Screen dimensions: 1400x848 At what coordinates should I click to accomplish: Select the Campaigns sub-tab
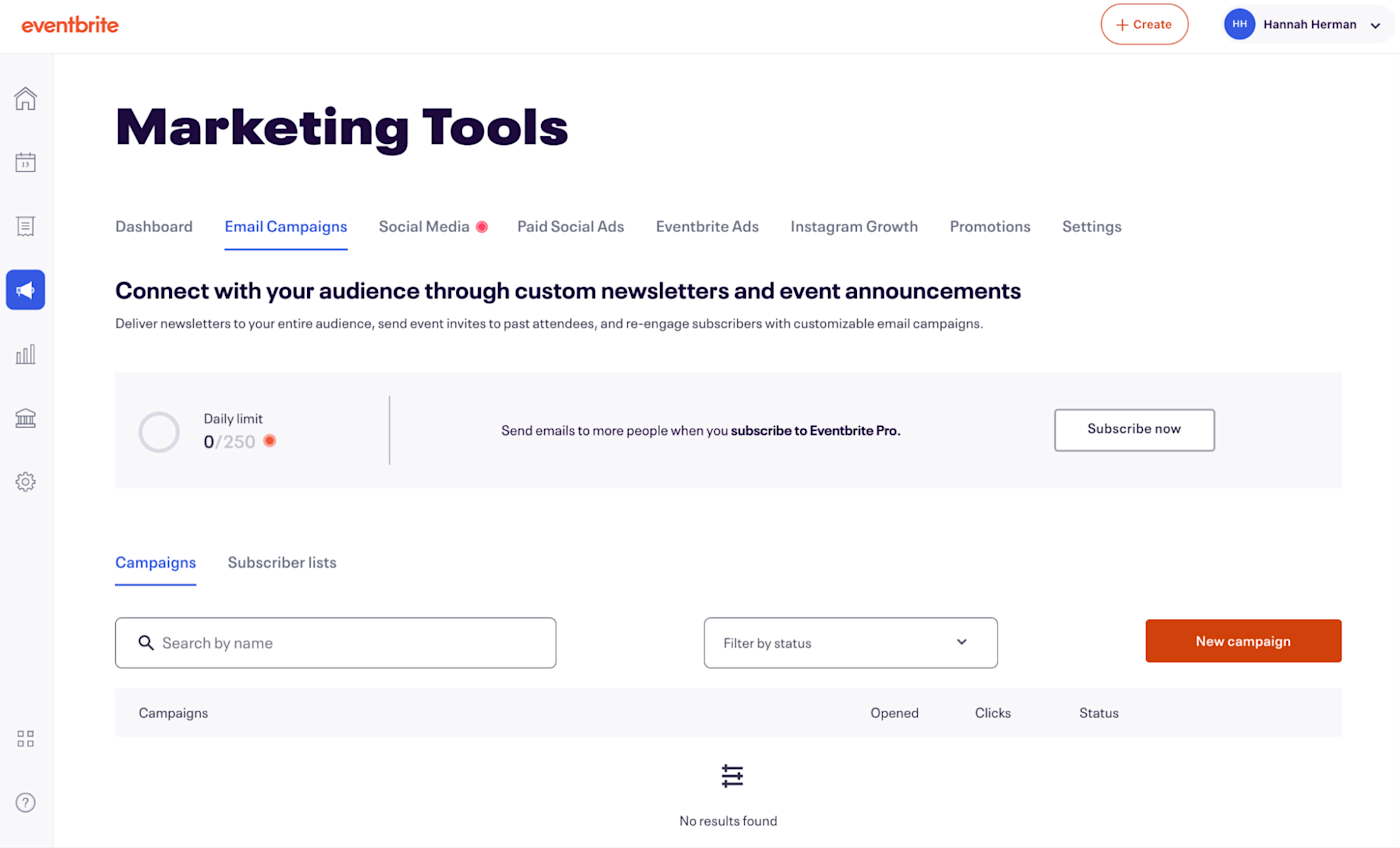[156, 563]
